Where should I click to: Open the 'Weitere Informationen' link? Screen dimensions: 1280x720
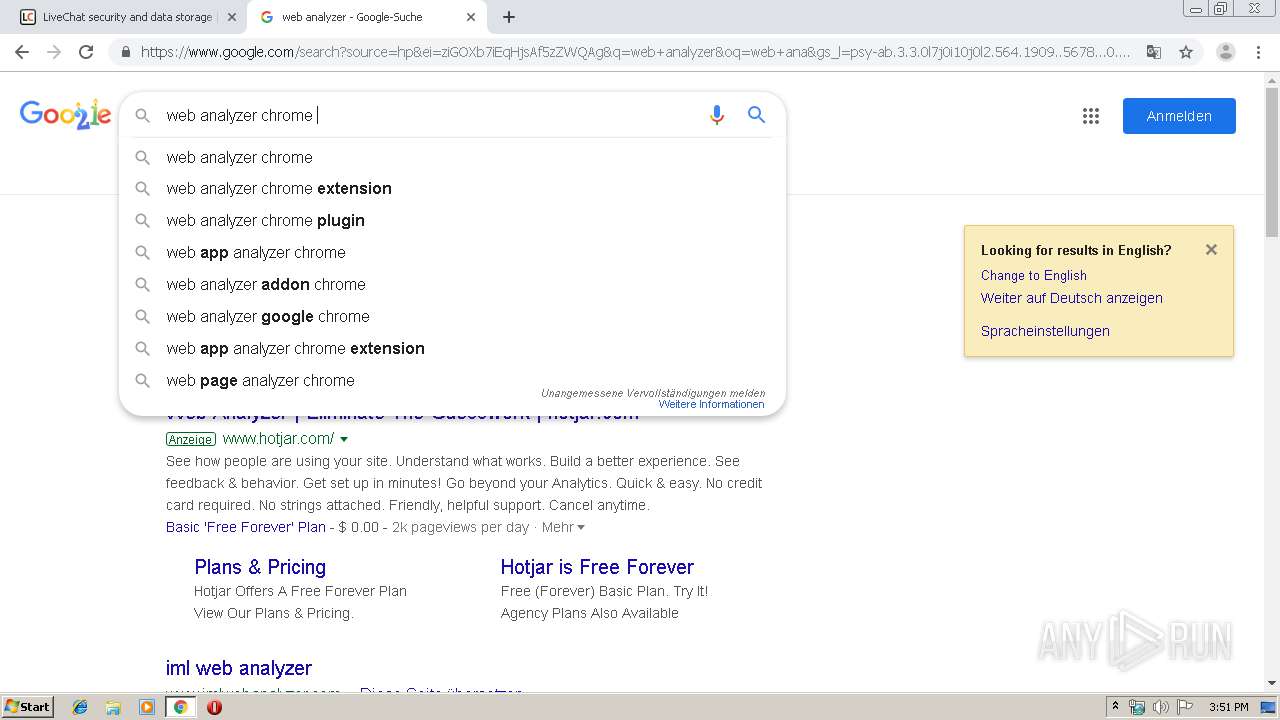(711, 404)
